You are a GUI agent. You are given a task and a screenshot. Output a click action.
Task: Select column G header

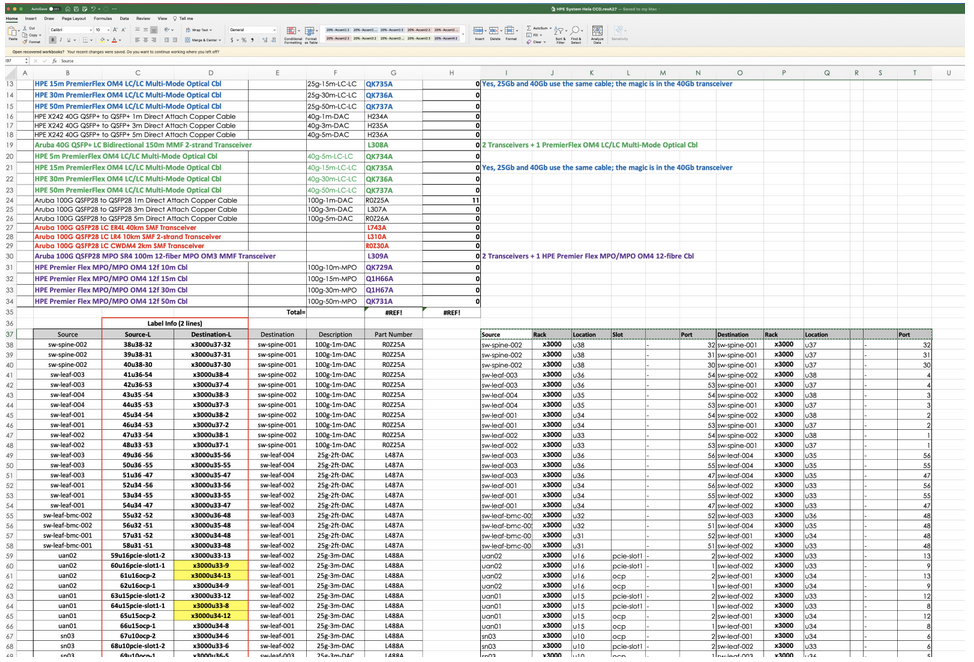pos(393,73)
